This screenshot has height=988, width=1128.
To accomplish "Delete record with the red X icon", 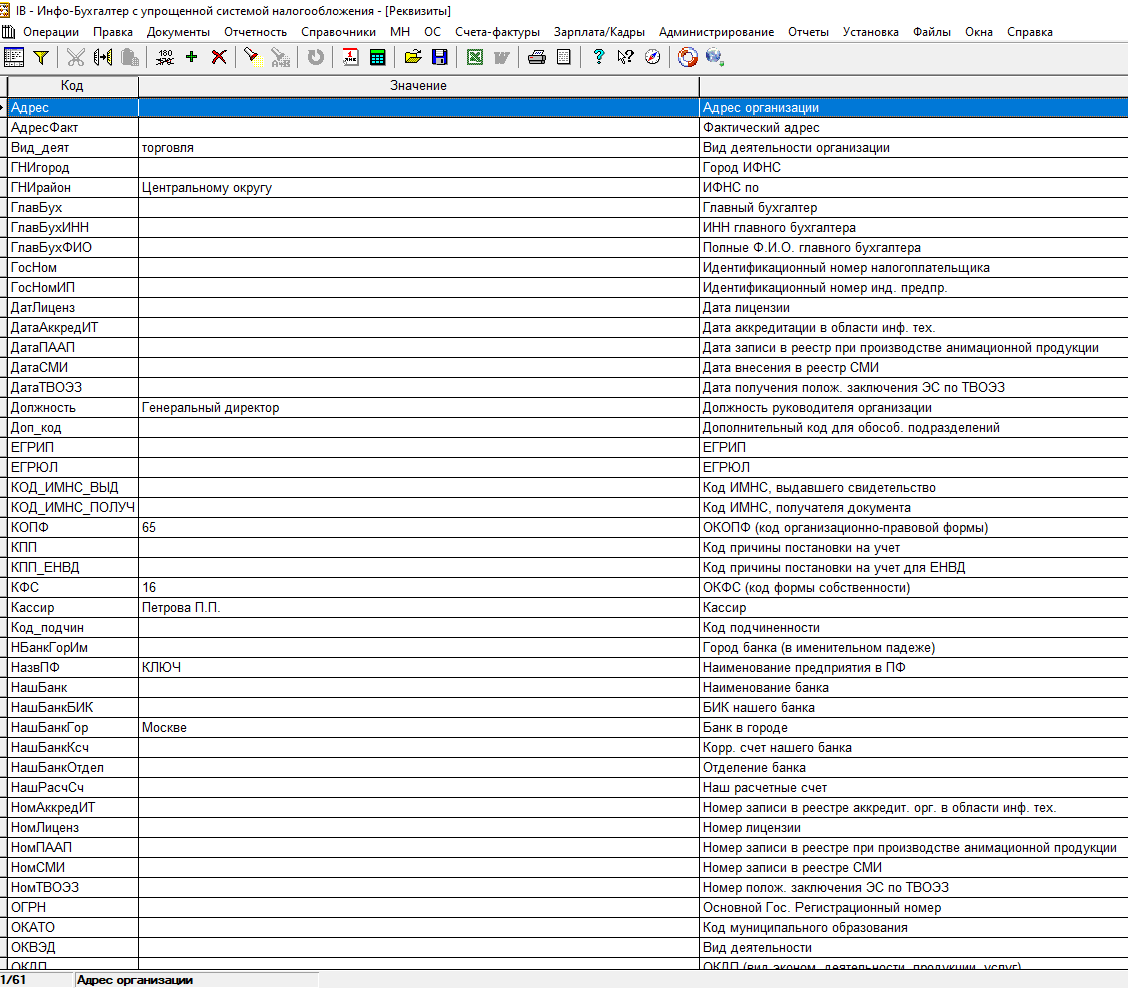I will pyautogui.click(x=219, y=57).
